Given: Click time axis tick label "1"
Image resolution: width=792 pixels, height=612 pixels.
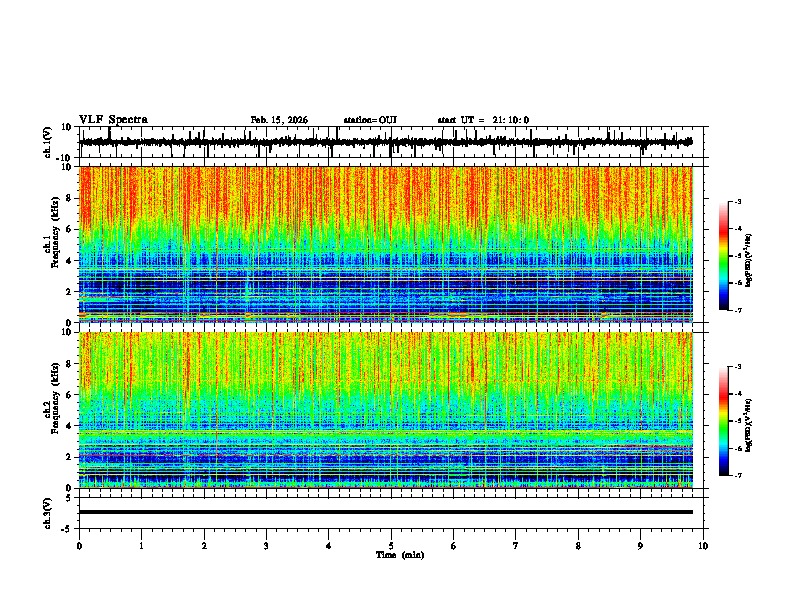Looking at the screenshot, I should [x=141, y=546].
